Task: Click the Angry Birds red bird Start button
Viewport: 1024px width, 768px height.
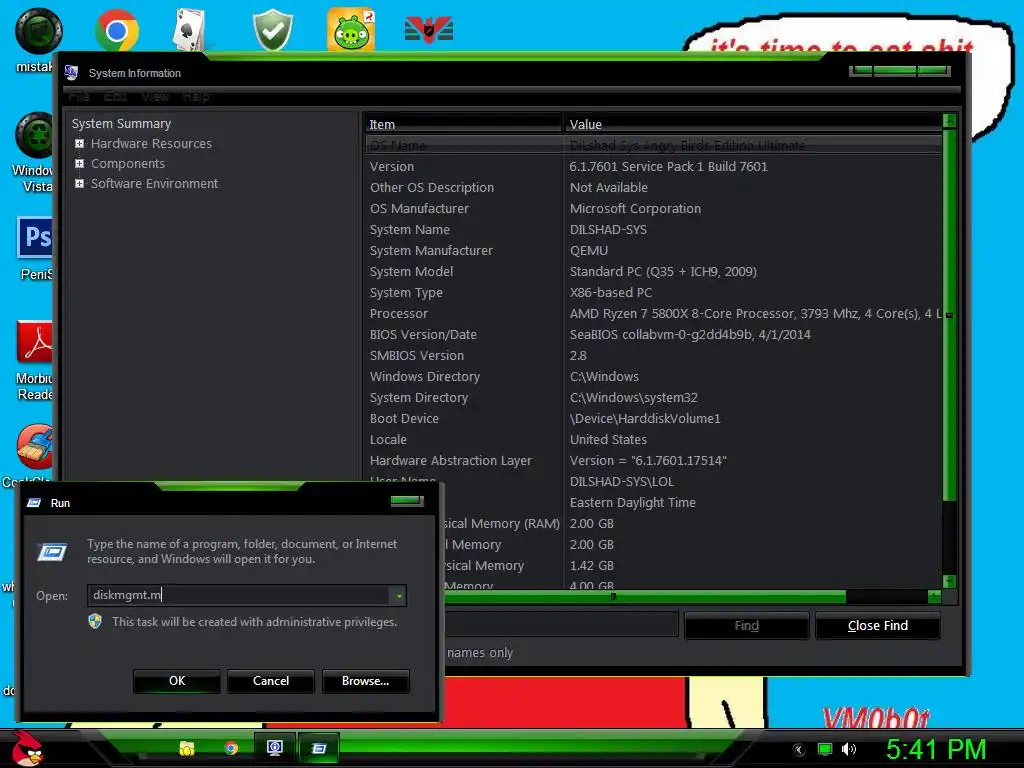Action: [27, 748]
